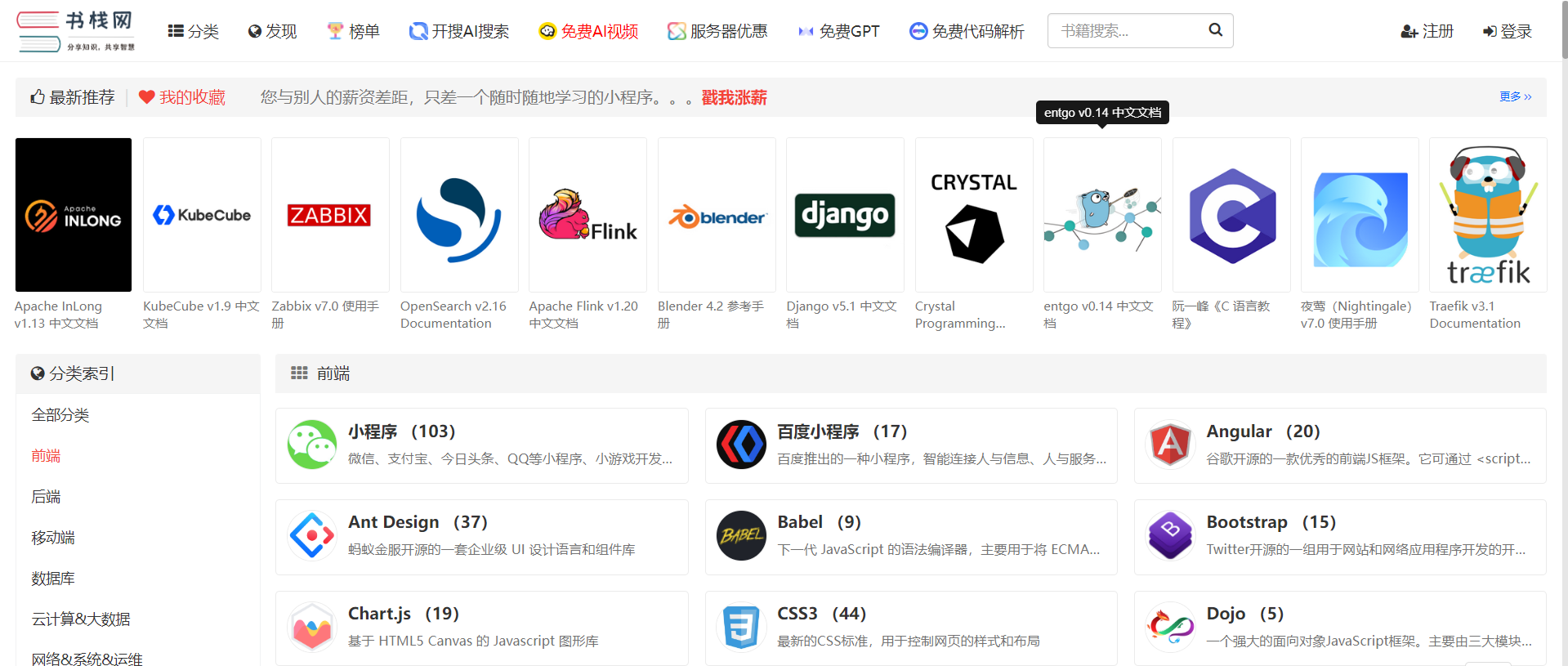Click the 小程序 WeChat icon
Image resolution: width=1568 pixels, height=666 pixels.
pos(312,445)
